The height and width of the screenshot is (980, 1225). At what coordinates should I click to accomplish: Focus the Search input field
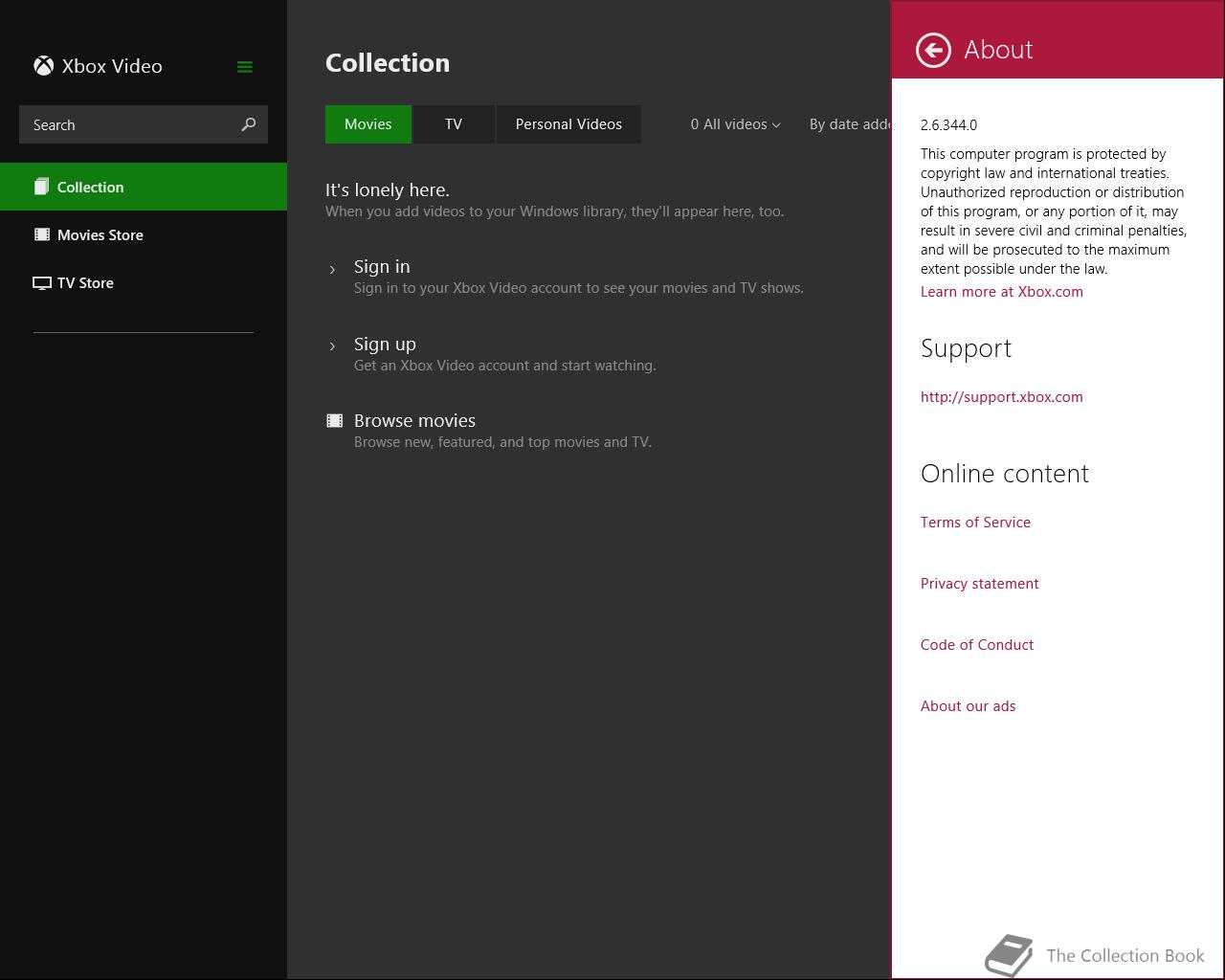[144, 124]
